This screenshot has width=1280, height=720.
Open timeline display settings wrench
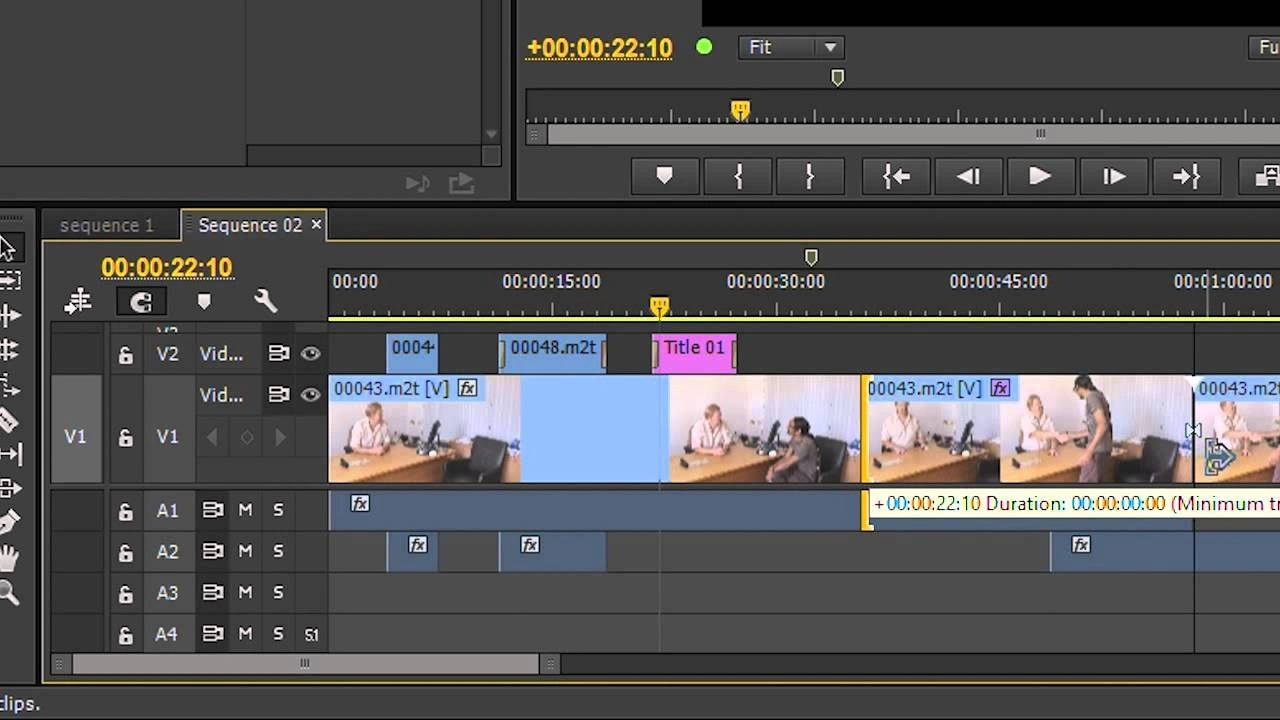(265, 301)
